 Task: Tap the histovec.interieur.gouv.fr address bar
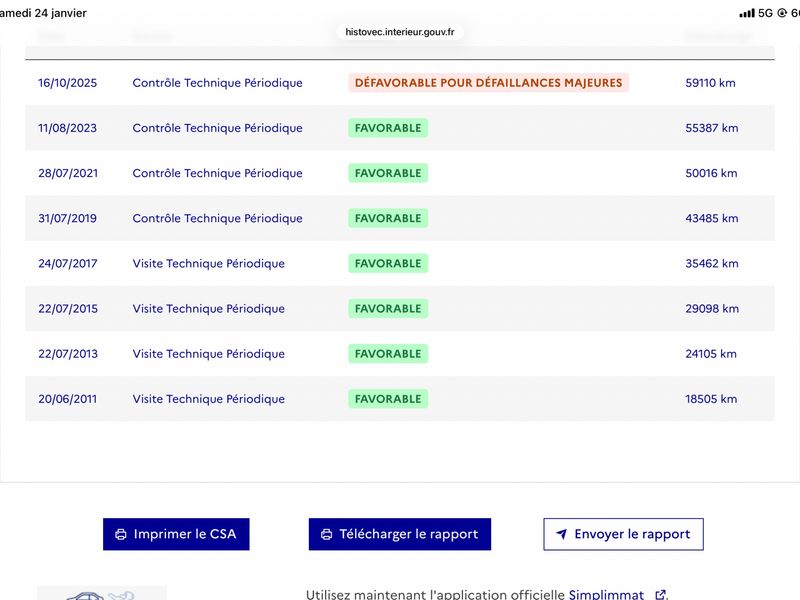coord(399,32)
